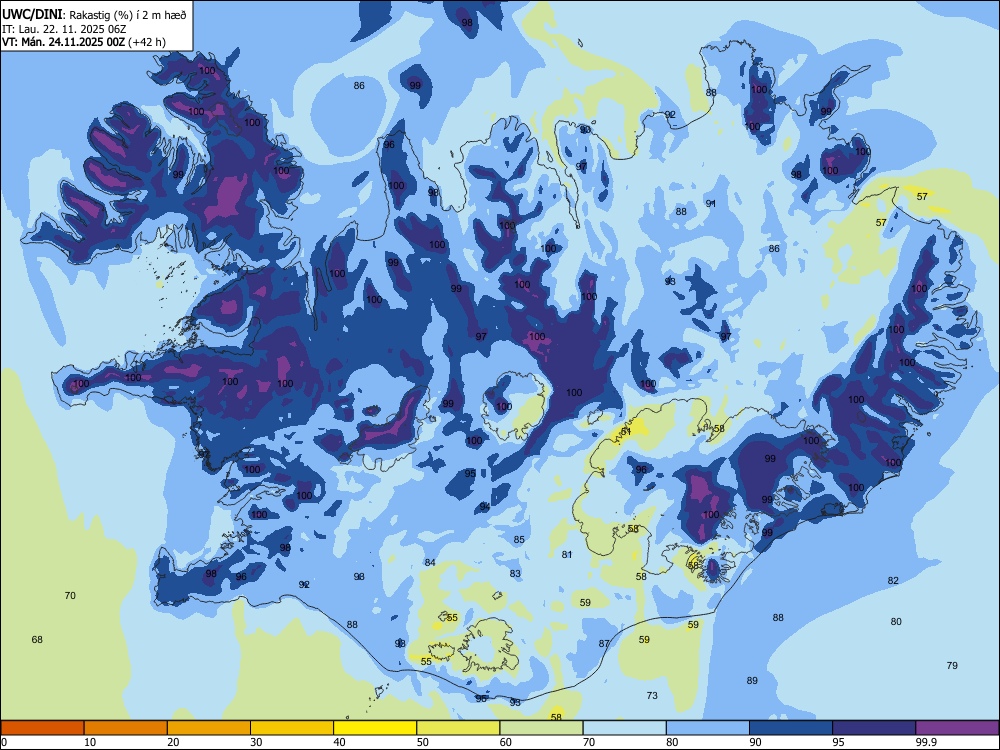Click the '91' humidity value on map

[711, 203]
